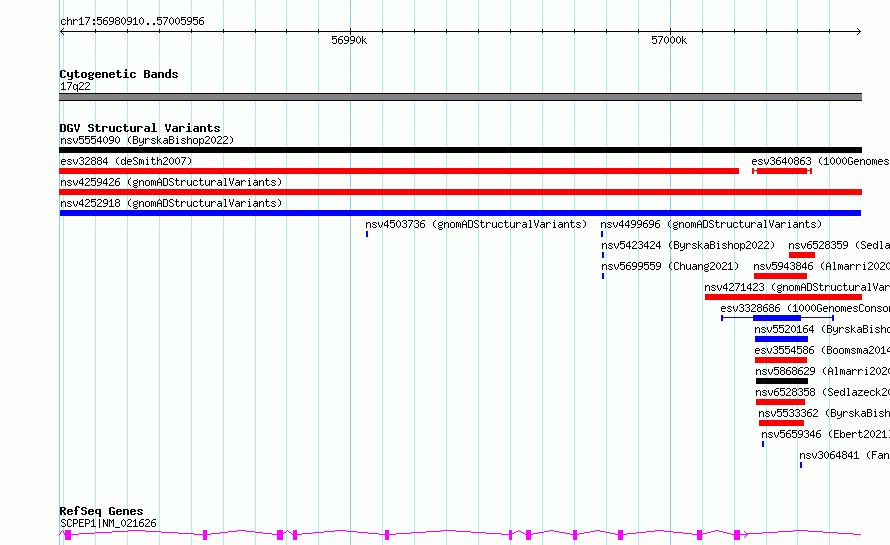Click the nsv5943846 red variant bar

780,276
